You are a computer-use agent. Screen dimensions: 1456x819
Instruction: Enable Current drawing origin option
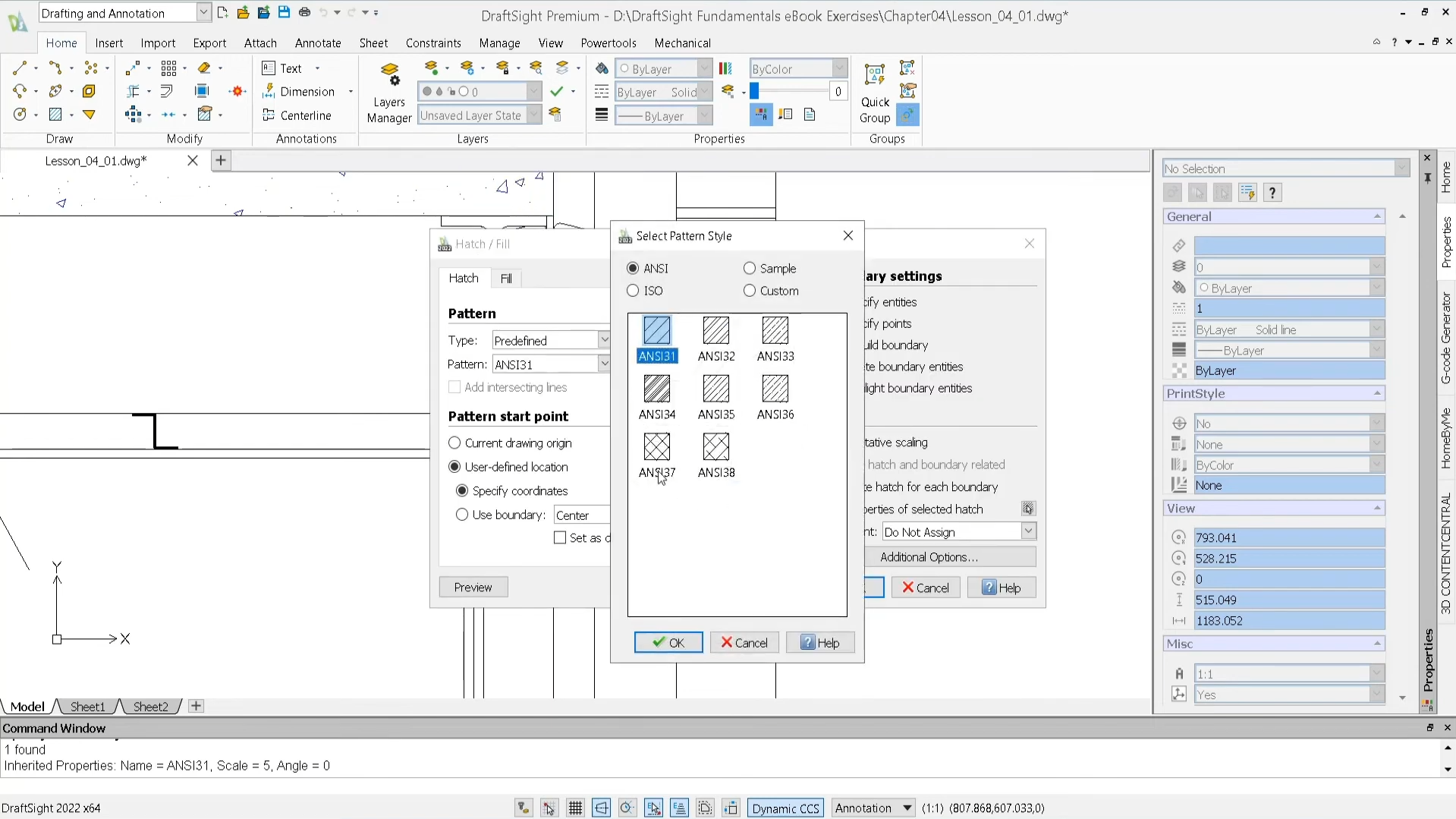(454, 443)
